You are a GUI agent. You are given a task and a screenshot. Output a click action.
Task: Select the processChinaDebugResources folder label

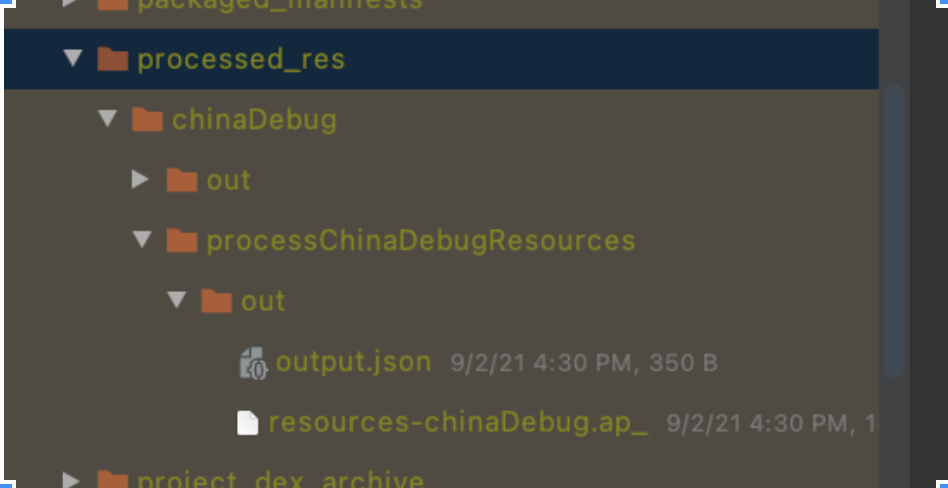point(420,241)
